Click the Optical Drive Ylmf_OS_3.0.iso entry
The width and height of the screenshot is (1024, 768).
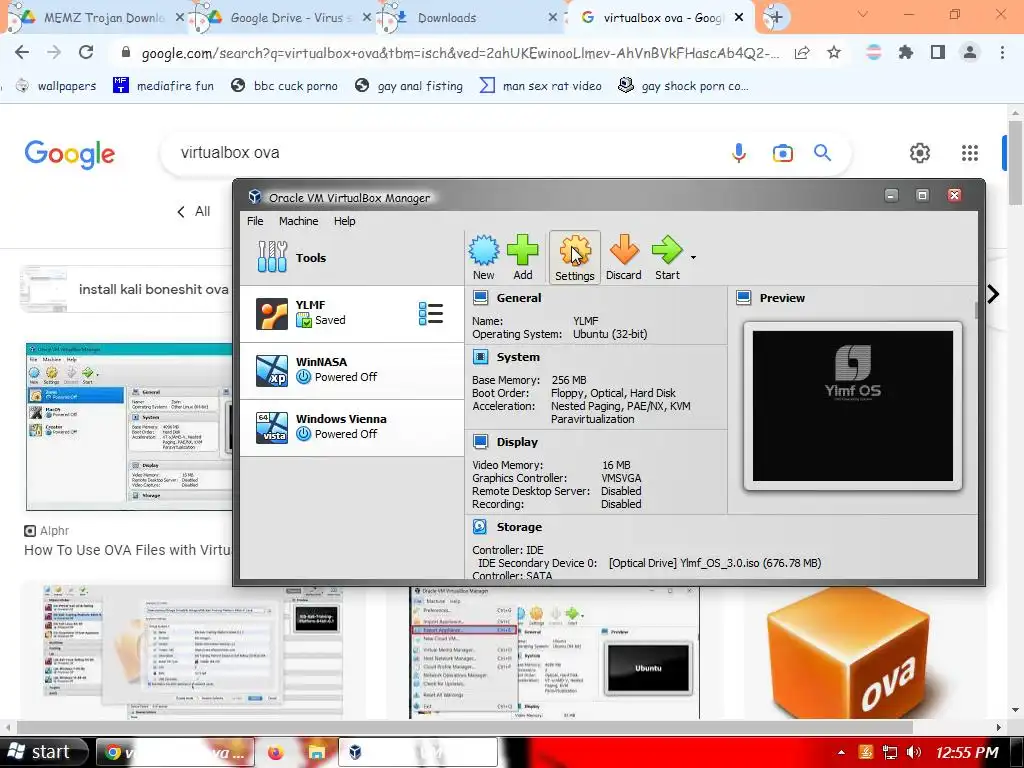click(x=714, y=563)
